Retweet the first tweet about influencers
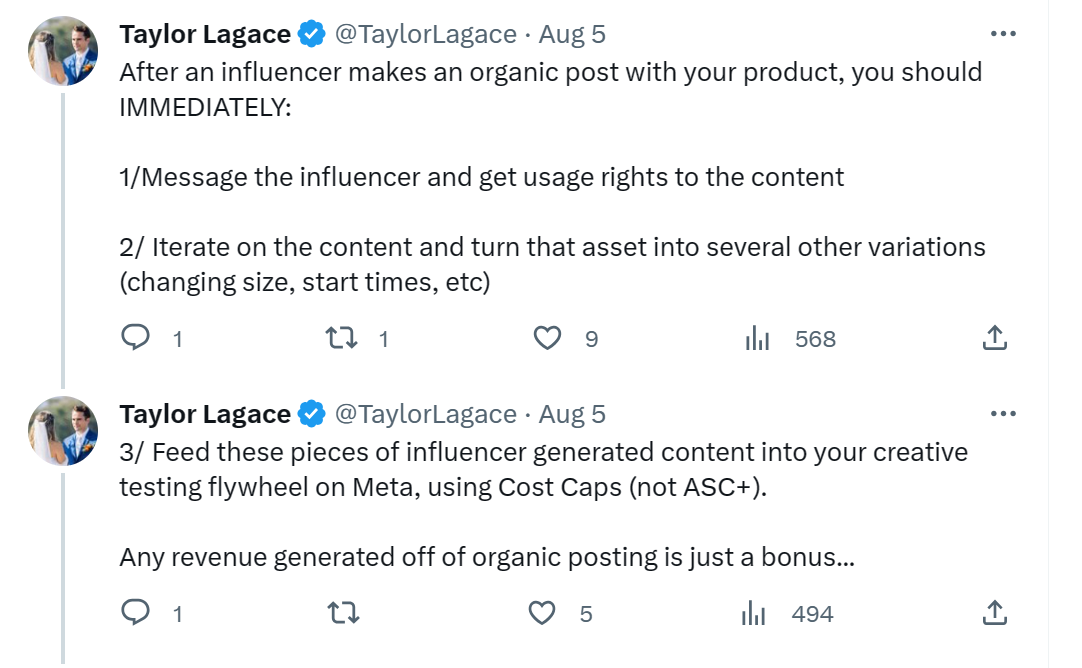Image resolution: width=1082 pixels, height=668 pixels. click(344, 339)
